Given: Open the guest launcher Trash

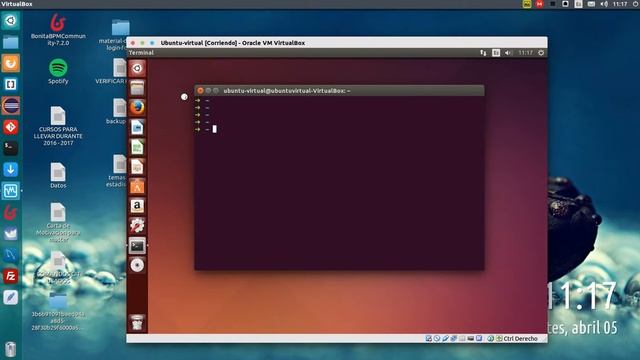Looking at the screenshot, I should coord(137,322).
